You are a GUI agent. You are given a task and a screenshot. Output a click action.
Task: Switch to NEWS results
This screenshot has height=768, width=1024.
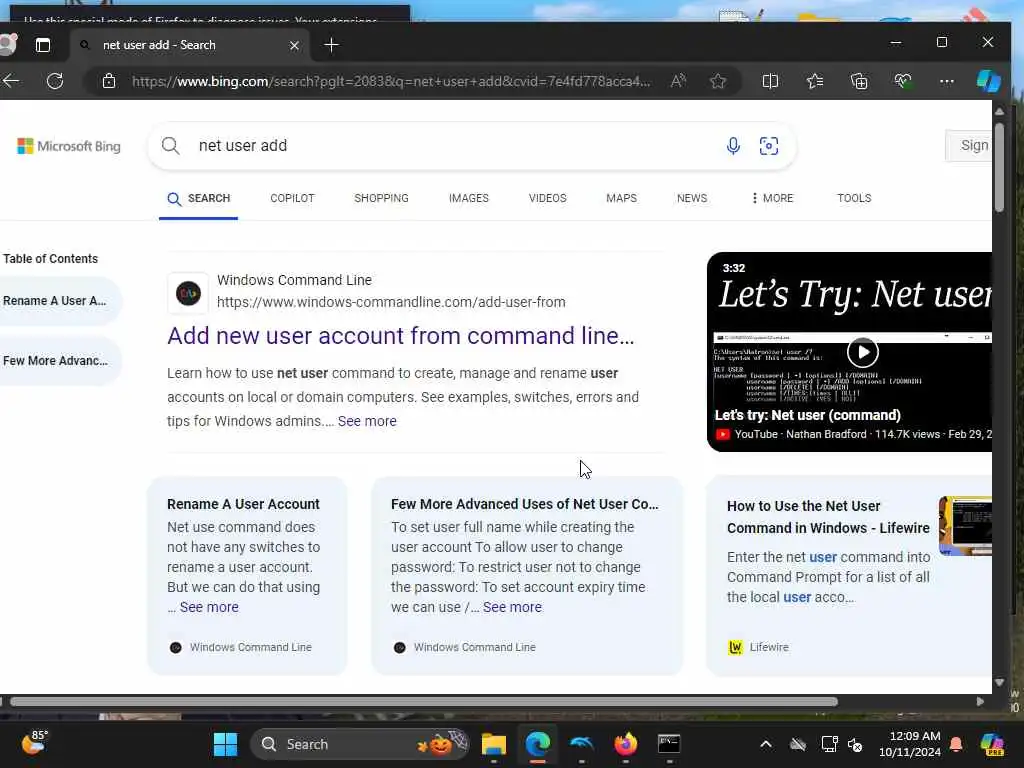coord(692,199)
